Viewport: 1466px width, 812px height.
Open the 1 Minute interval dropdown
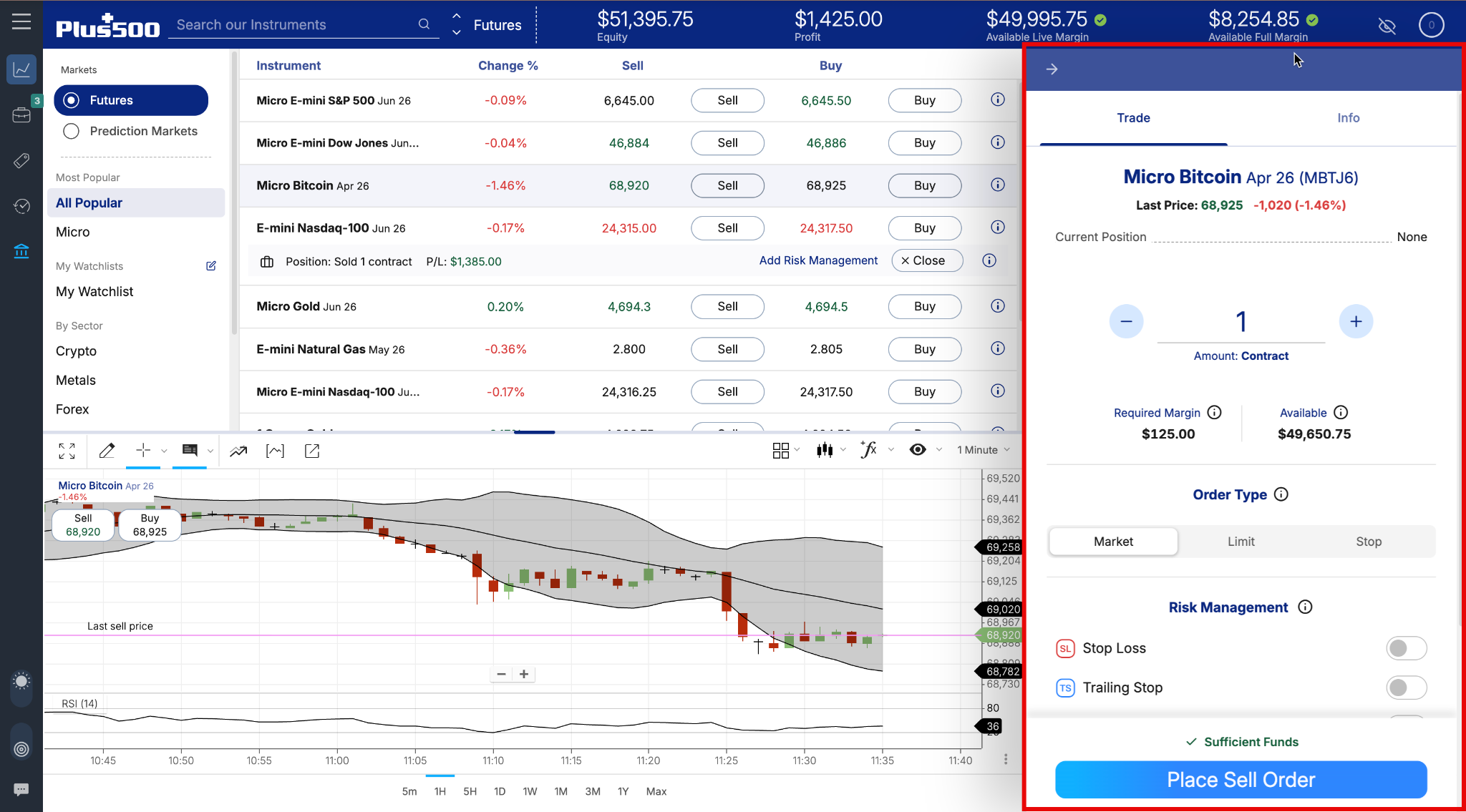pos(983,450)
